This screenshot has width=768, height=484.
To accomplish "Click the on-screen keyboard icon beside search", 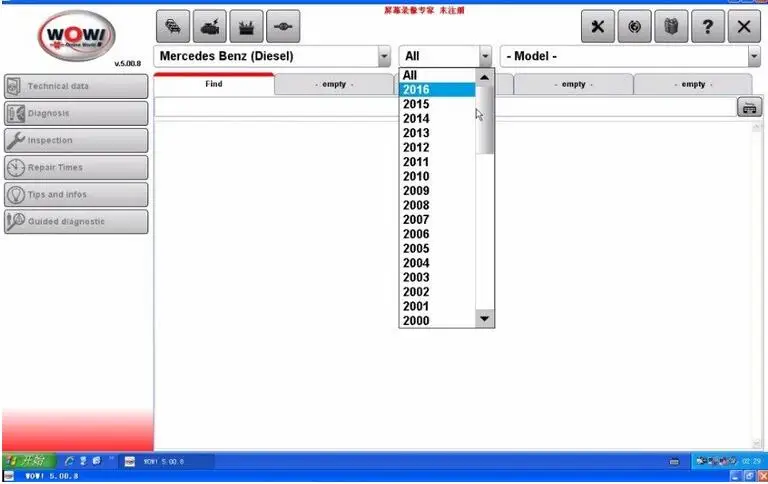I will click(749, 107).
